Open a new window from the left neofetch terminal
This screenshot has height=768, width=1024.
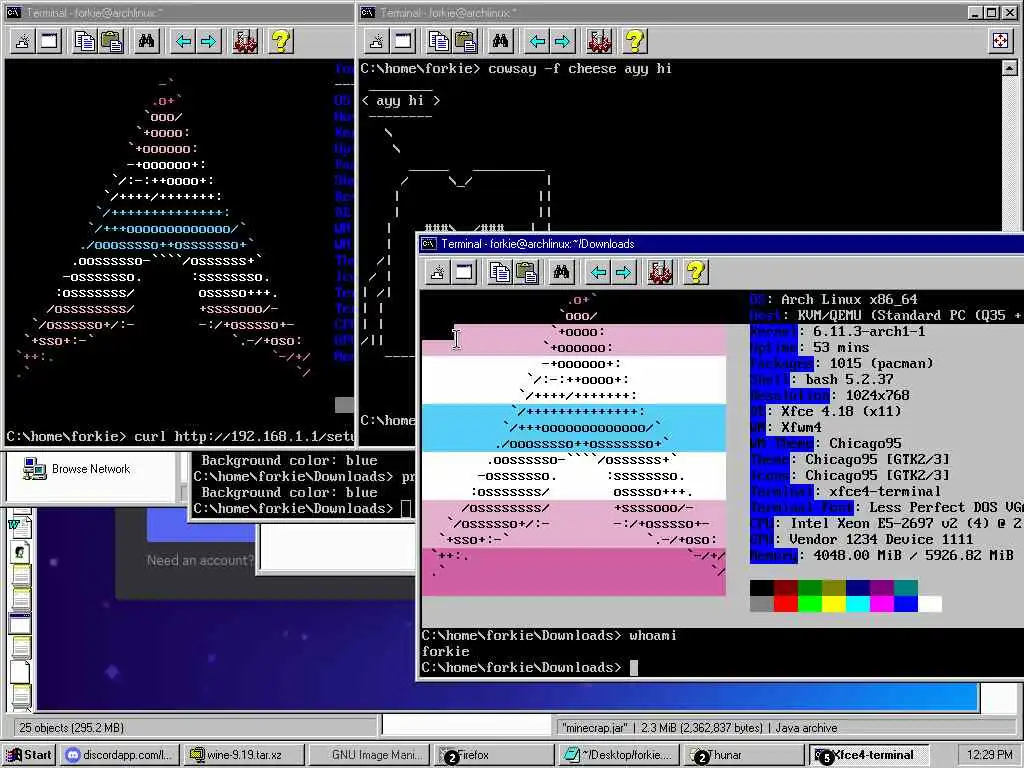pyautogui.click(x=50, y=41)
